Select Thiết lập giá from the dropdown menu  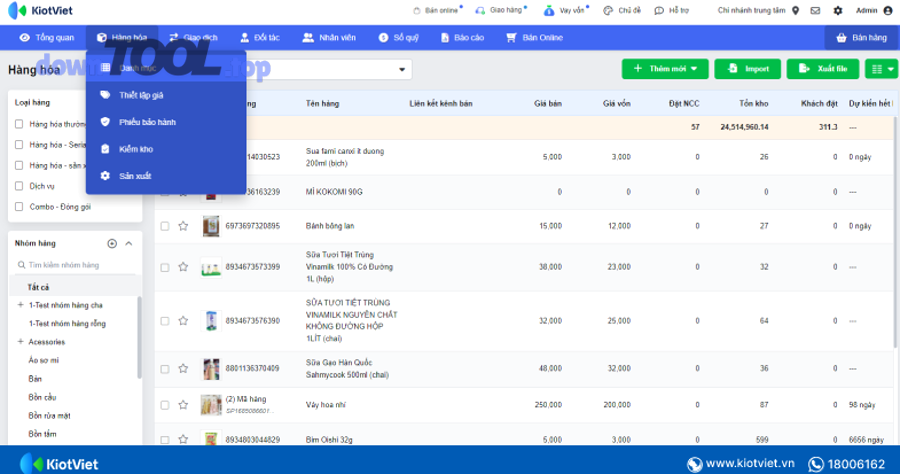[x=140, y=95]
